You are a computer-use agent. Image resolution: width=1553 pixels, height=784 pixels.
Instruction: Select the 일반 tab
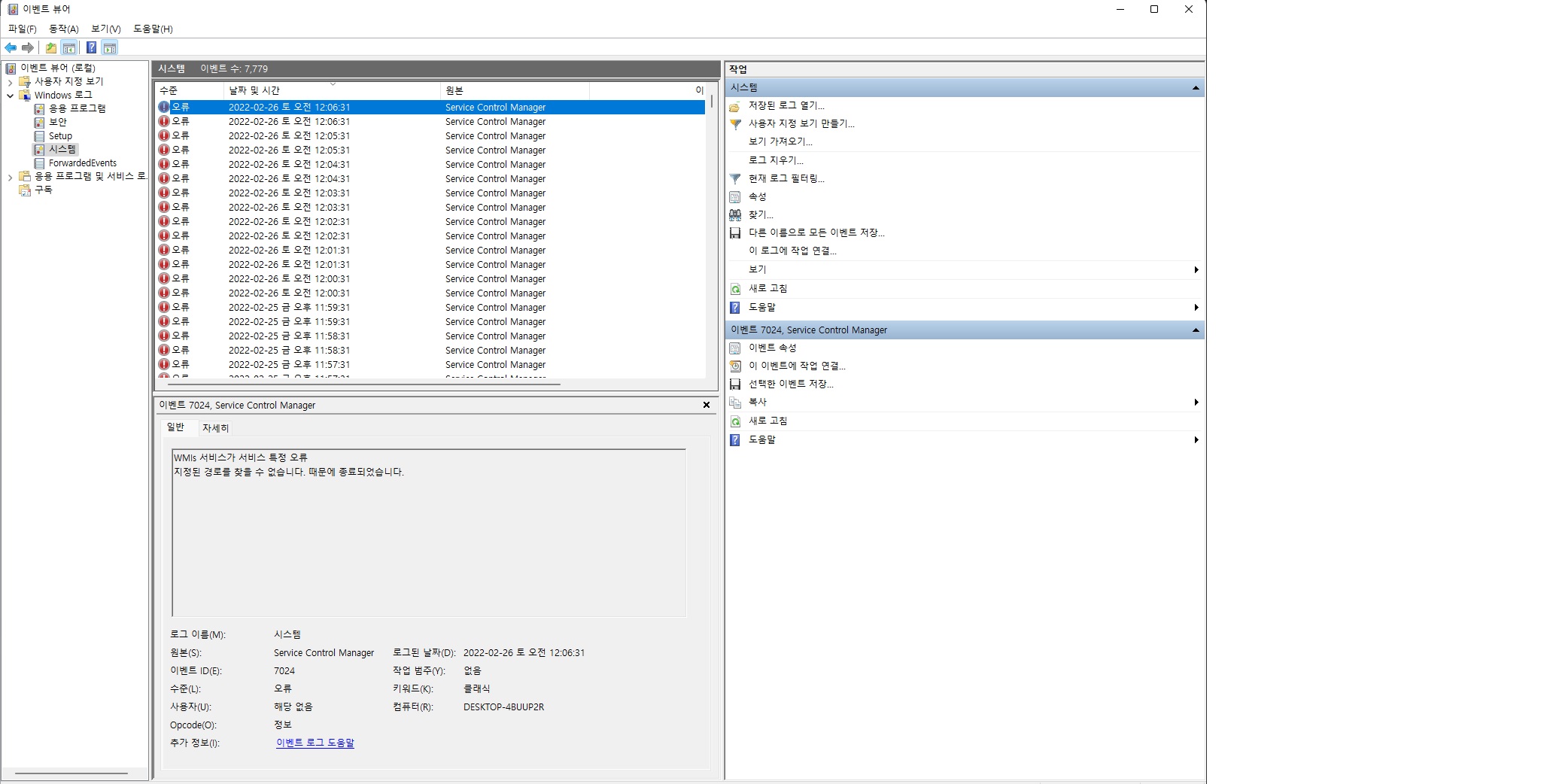pos(175,427)
